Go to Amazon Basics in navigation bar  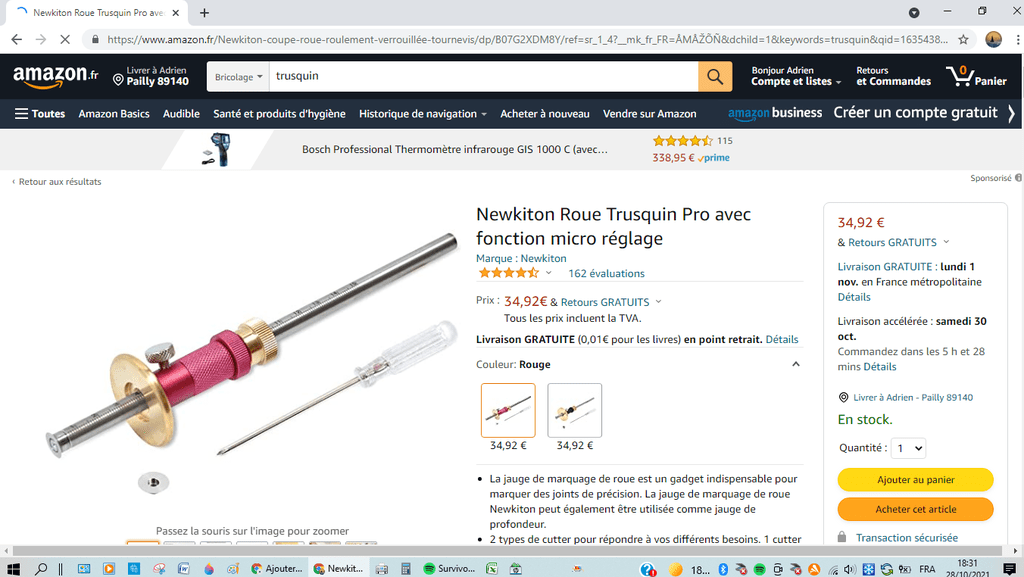pyautogui.click(x=114, y=114)
